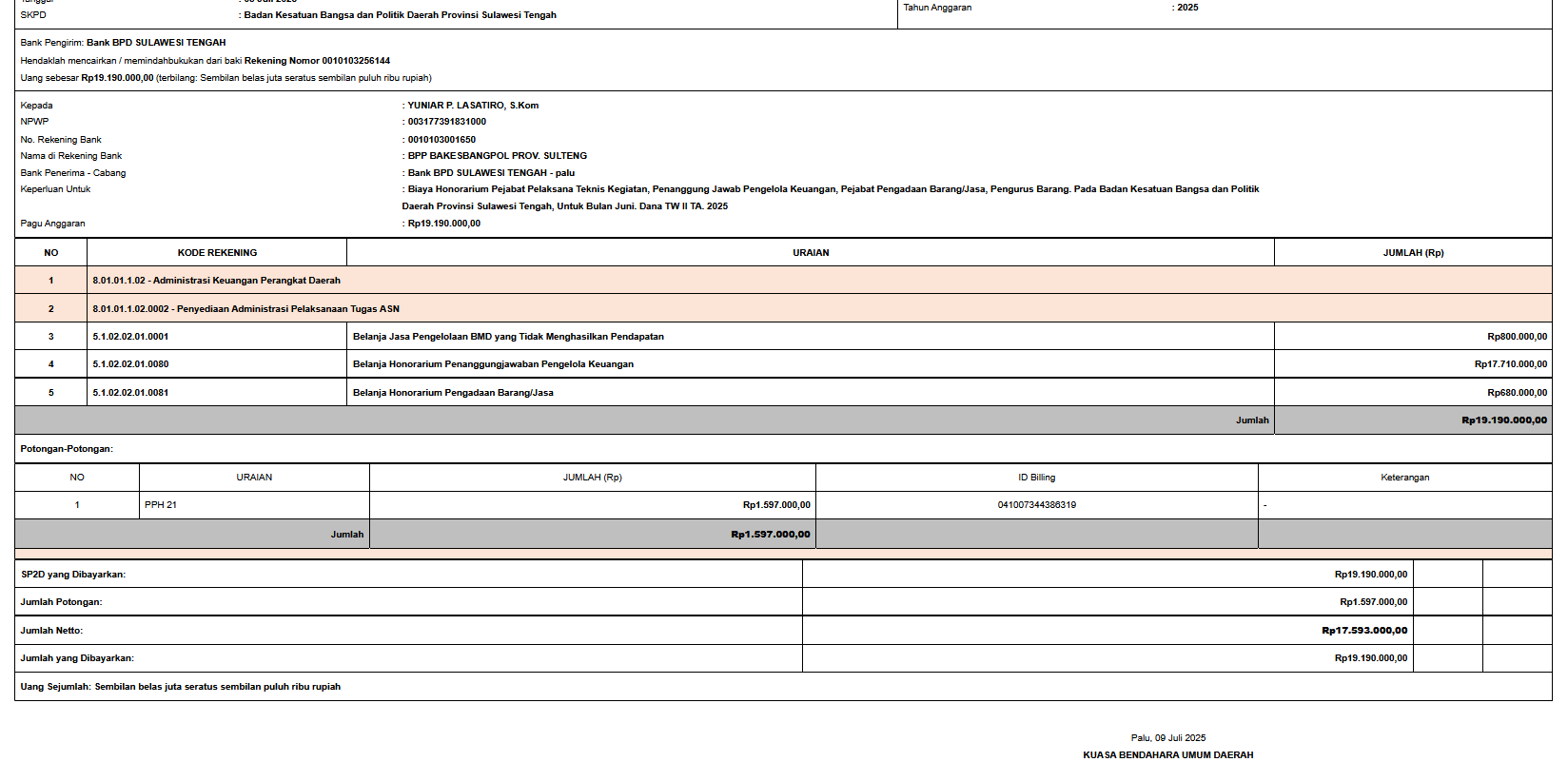Screen dimensions: 1568x762
Task: Select the Pagu Anggaran amount Rp19.190.000,00
Action: click(x=444, y=224)
